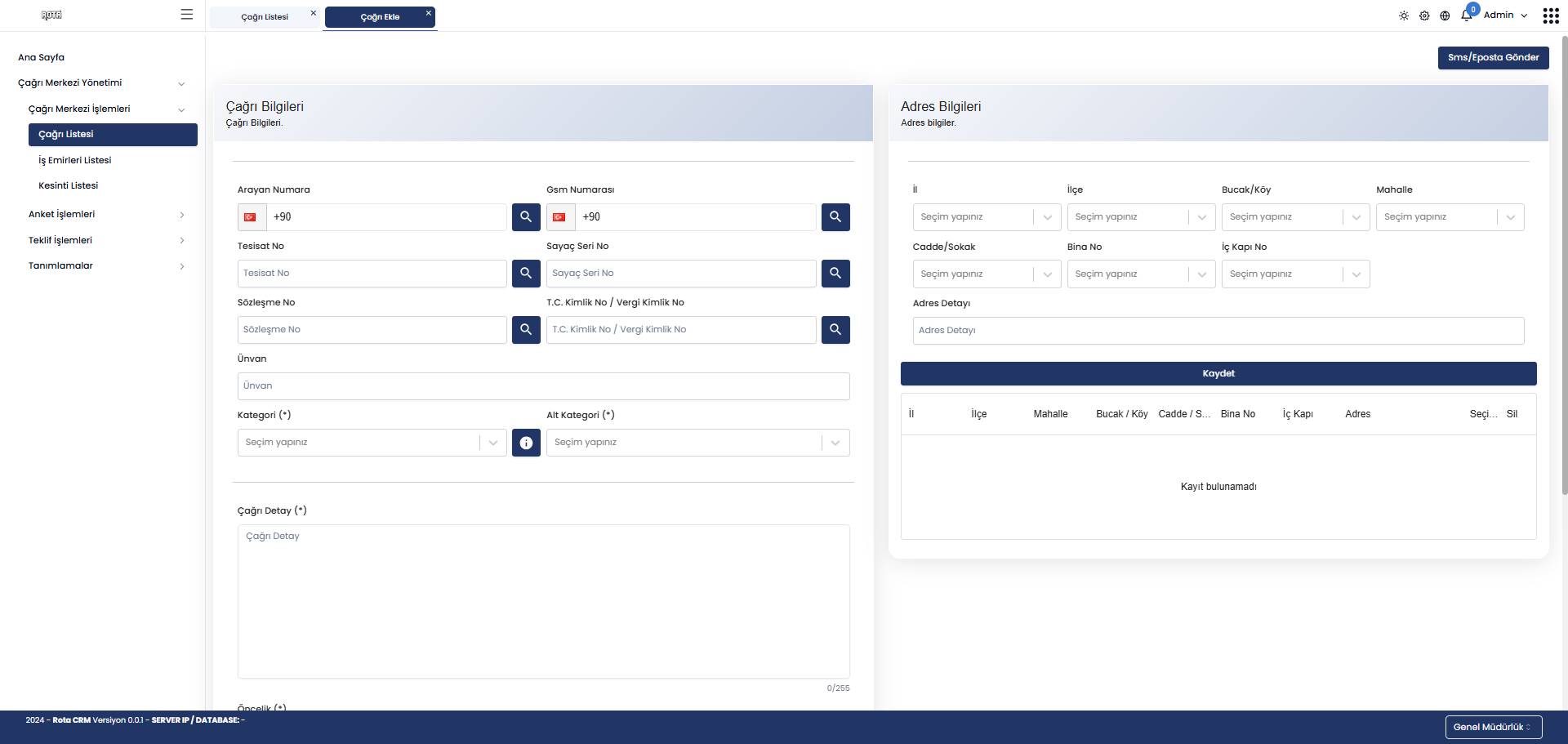Open the notifications bell icon

(x=1467, y=16)
